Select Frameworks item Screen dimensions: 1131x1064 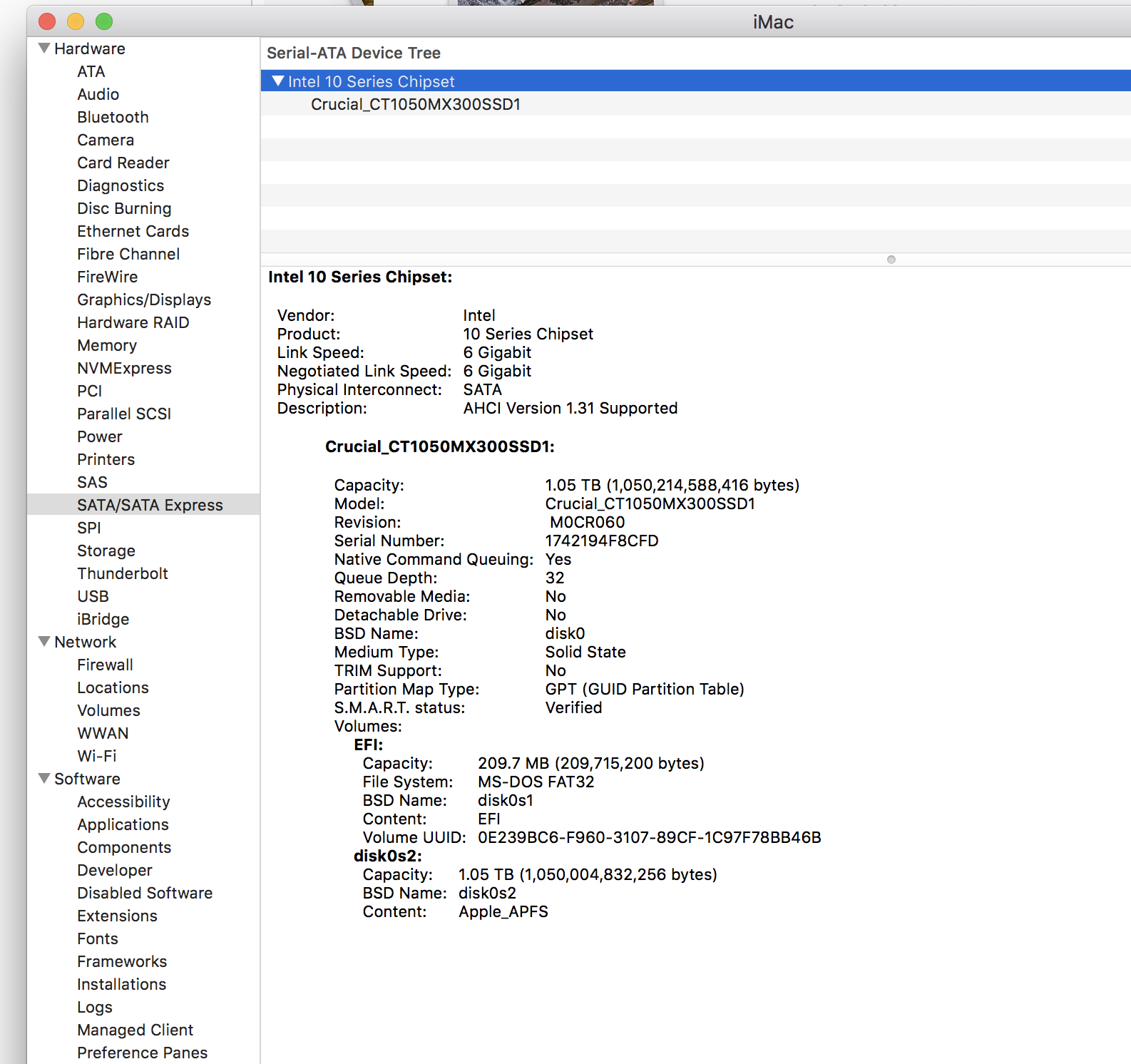click(123, 961)
